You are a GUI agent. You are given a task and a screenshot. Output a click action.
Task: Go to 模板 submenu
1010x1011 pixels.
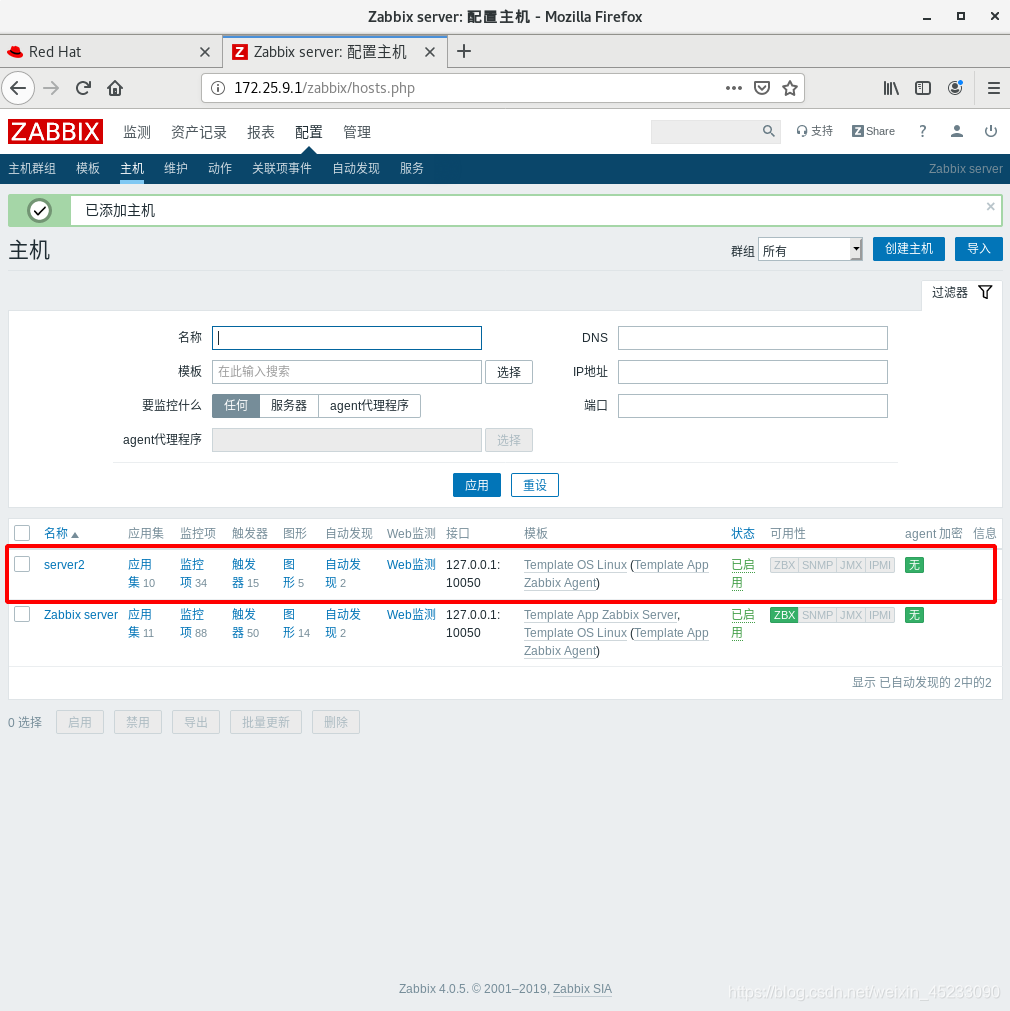pos(88,168)
